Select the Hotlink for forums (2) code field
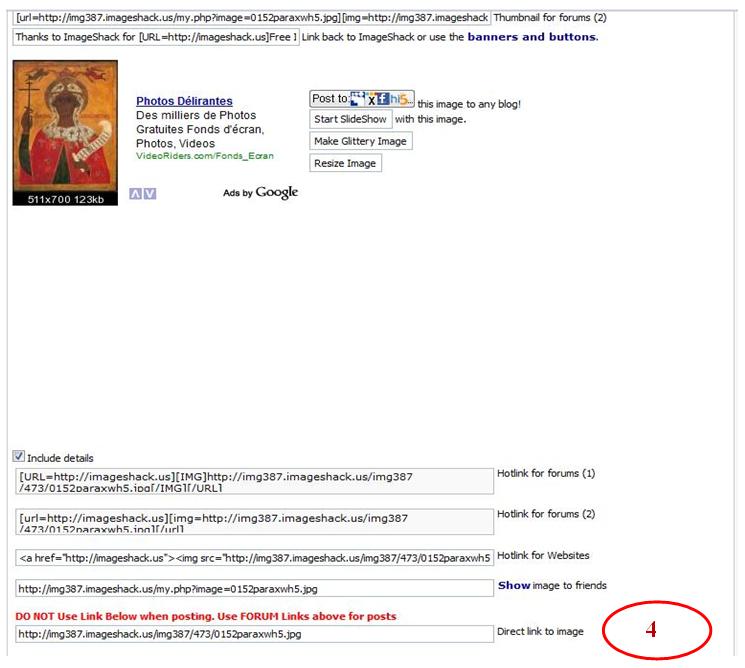The width and height of the screenshot is (745, 668). (254, 522)
